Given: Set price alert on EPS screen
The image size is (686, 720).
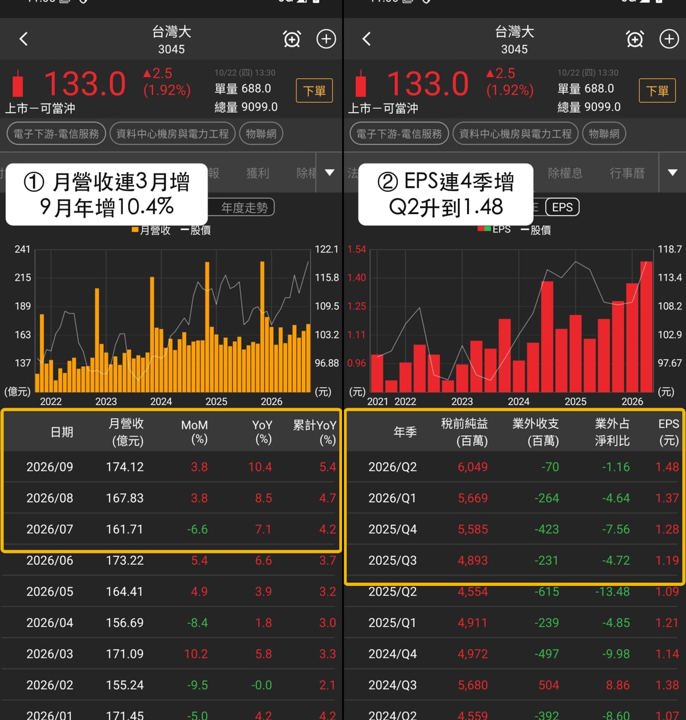Looking at the screenshot, I should click(x=635, y=39).
